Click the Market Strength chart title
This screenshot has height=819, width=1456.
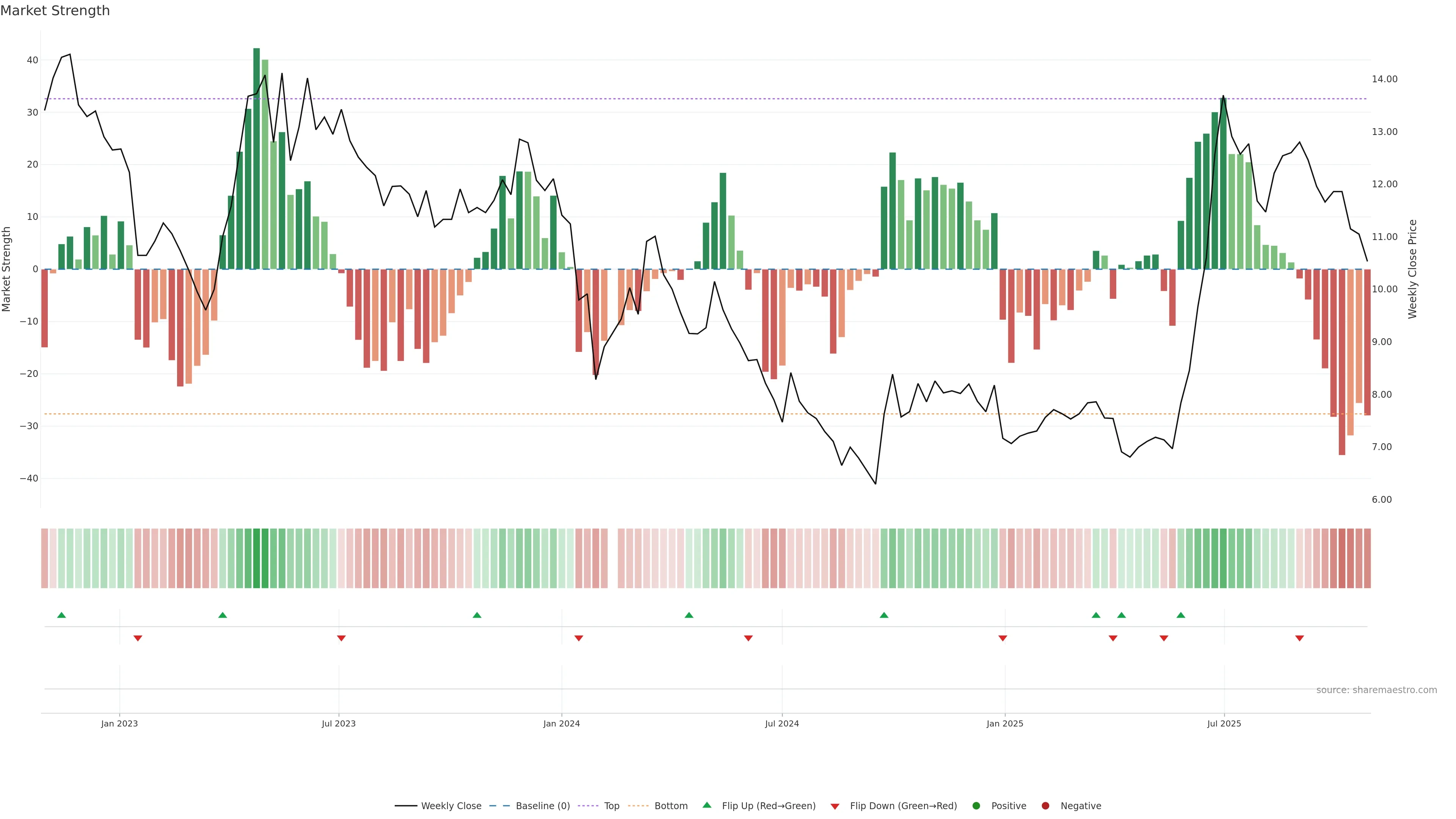click(x=55, y=11)
